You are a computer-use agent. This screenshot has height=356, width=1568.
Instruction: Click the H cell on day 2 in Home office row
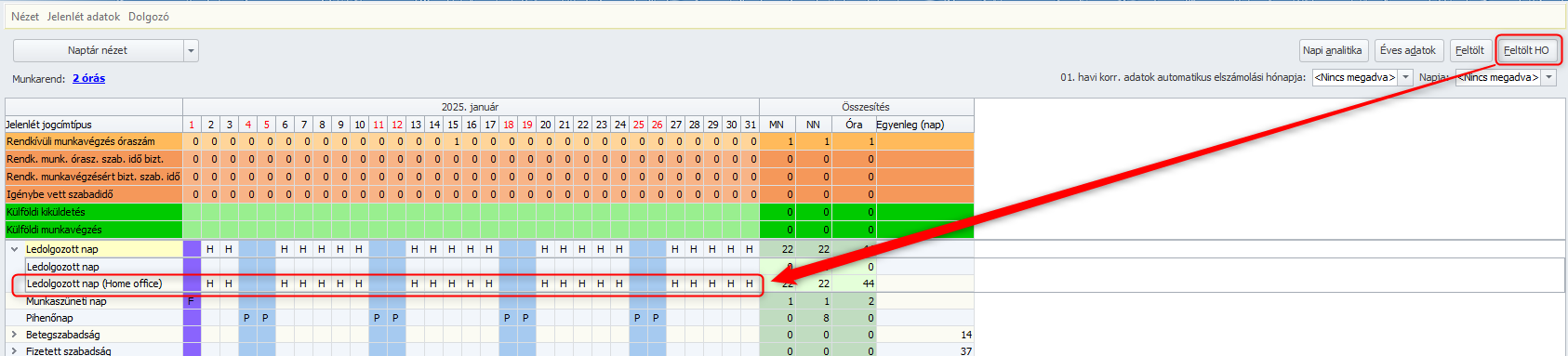[x=210, y=283]
